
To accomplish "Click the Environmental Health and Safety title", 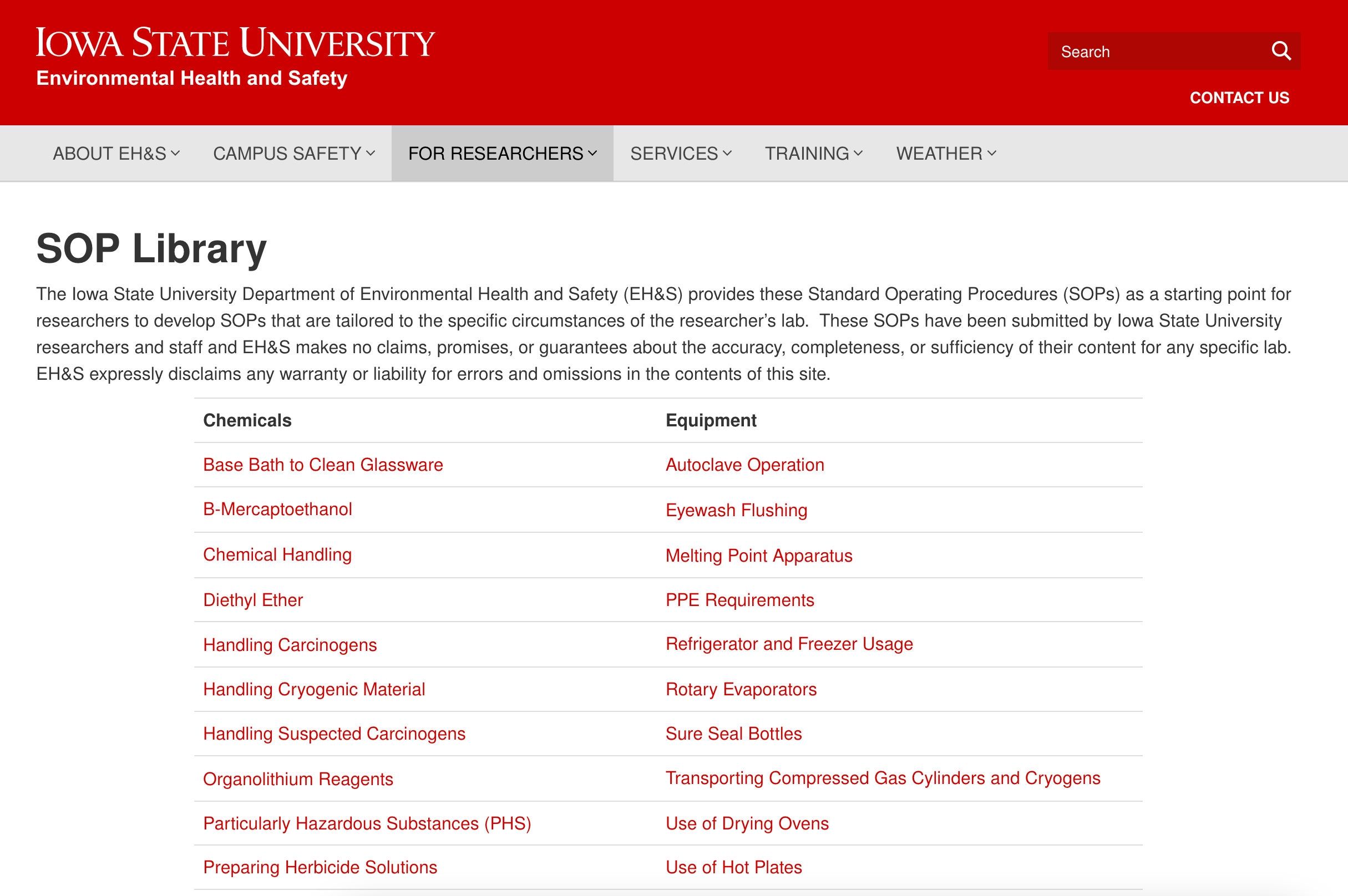I will (x=191, y=78).
